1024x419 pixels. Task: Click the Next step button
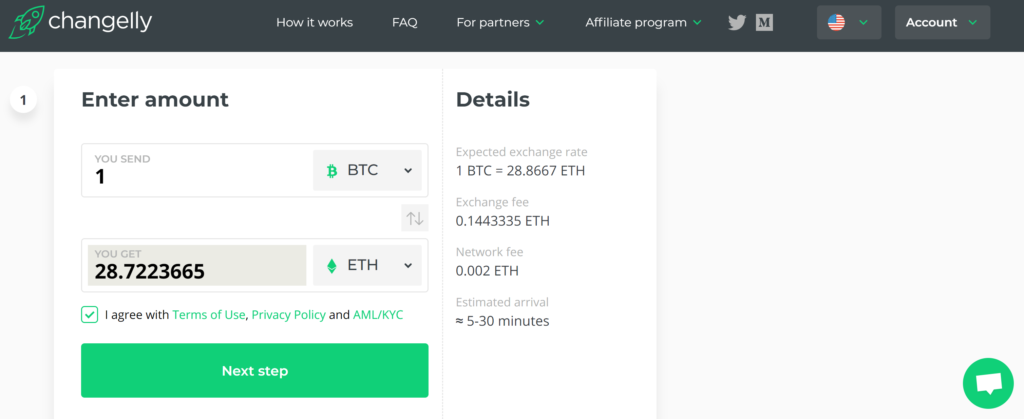(x=255, y=371)
